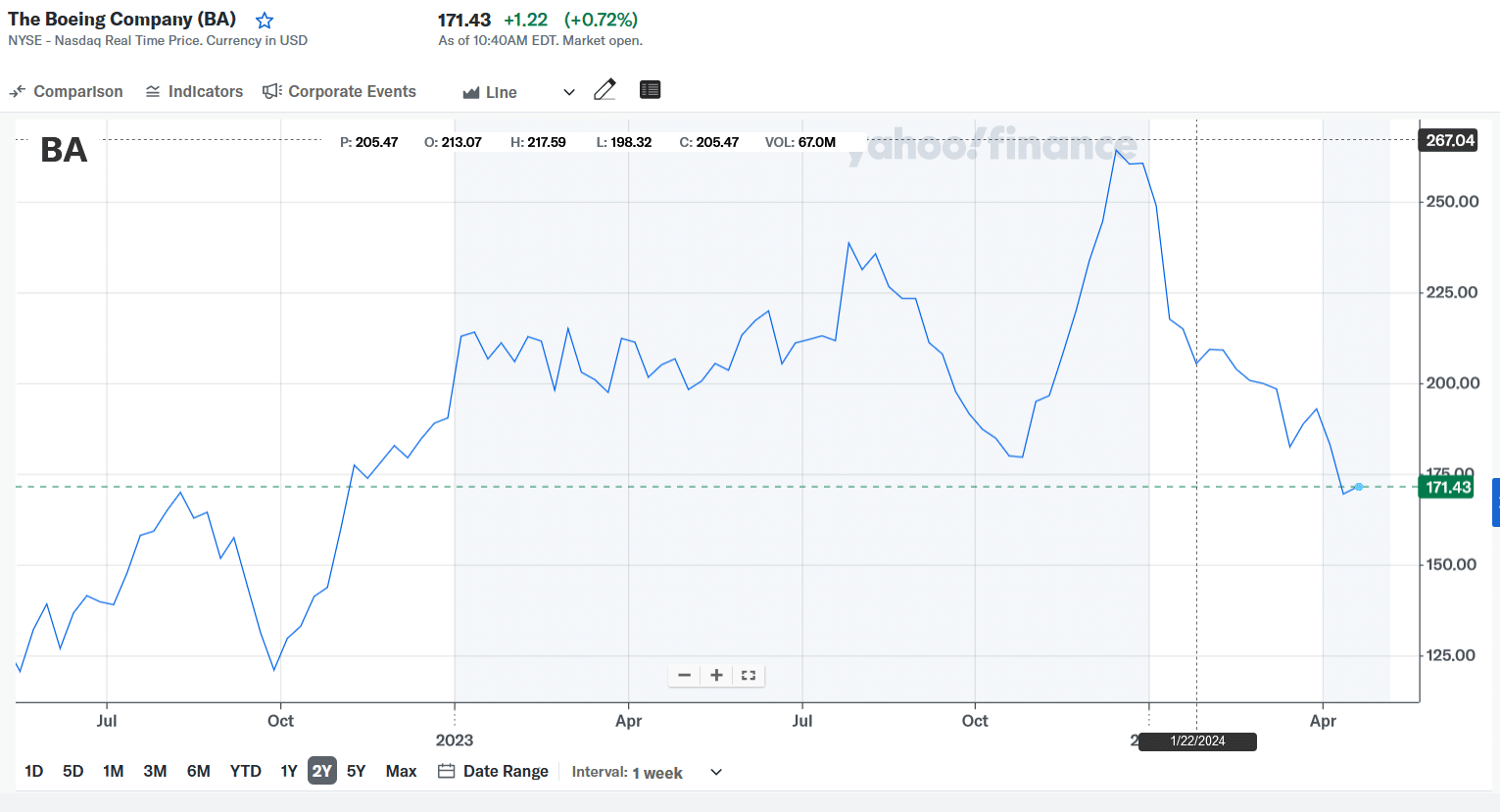Click the 225.00 price axis label
Viewport: 1500px width, 812px height.
click(1452, 292)
